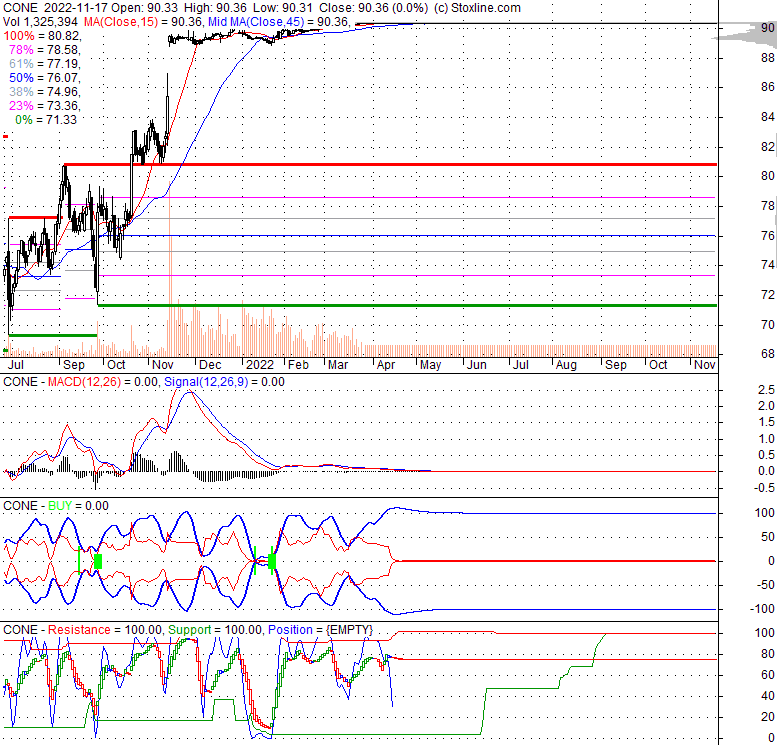Select the '0% = 71.33' Fibonacci level label
This screenshot has height=746, width=778.
tap(46, 120)
